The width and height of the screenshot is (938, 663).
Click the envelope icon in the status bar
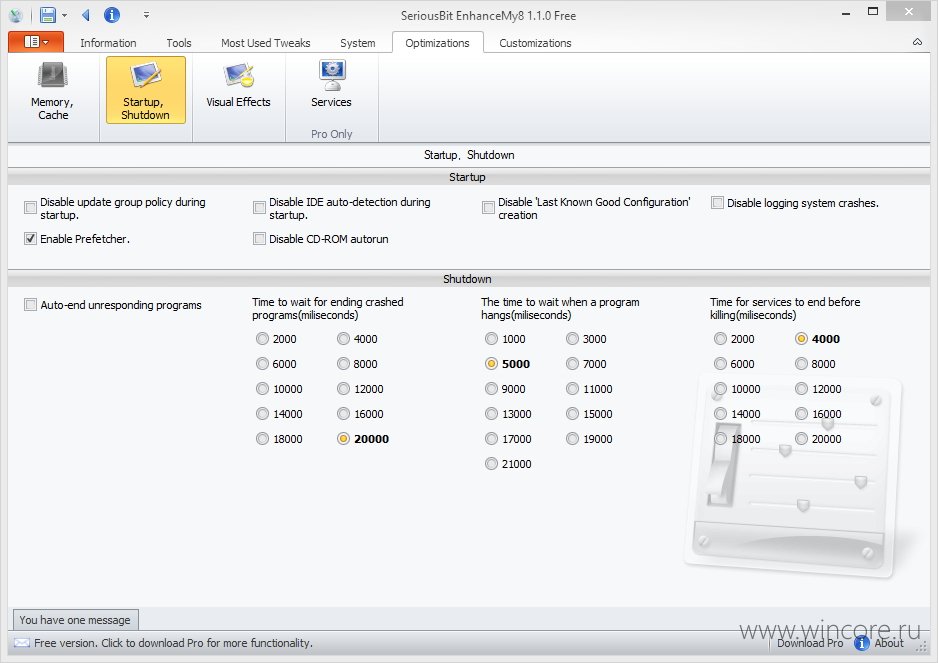click(x=22, y=643)
